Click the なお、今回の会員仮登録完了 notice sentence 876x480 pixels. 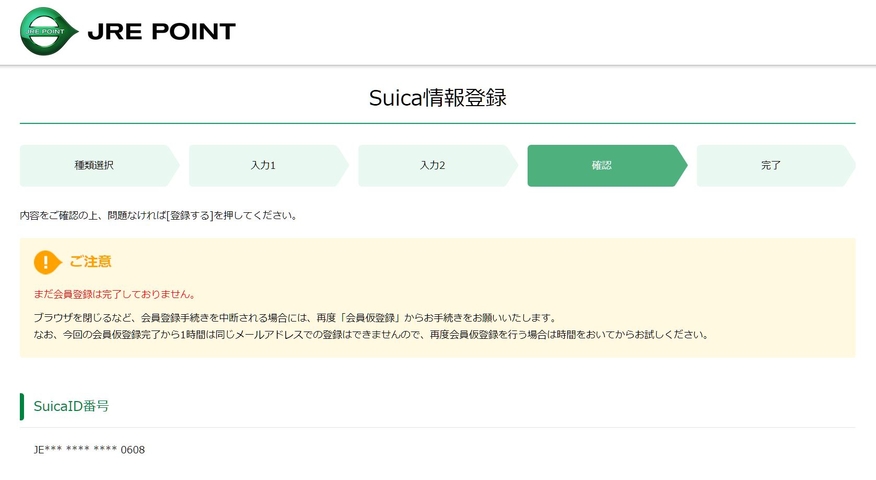(x=372, y=335)
